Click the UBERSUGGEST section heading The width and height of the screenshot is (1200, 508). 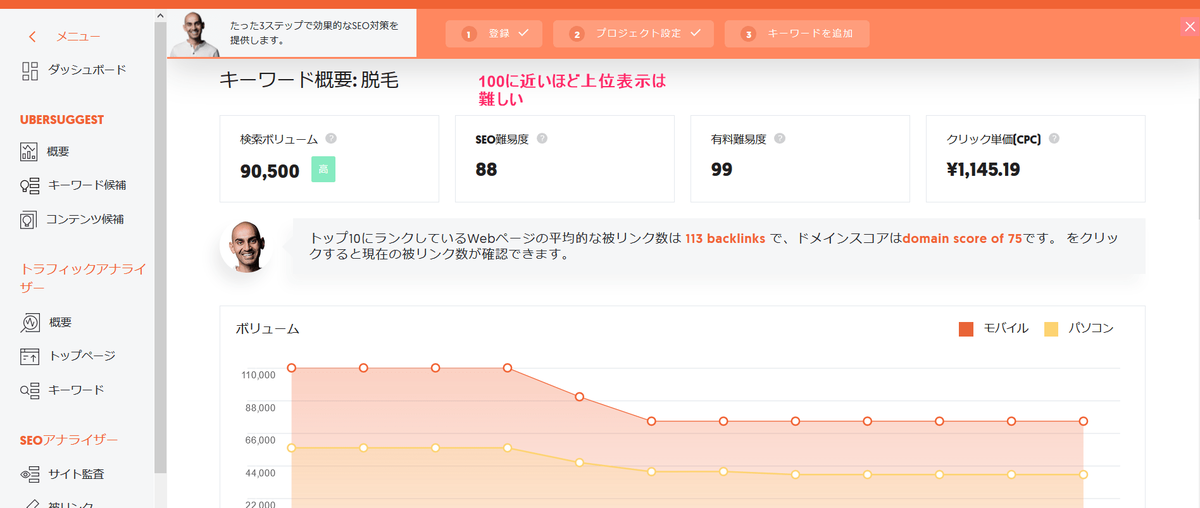62,119
